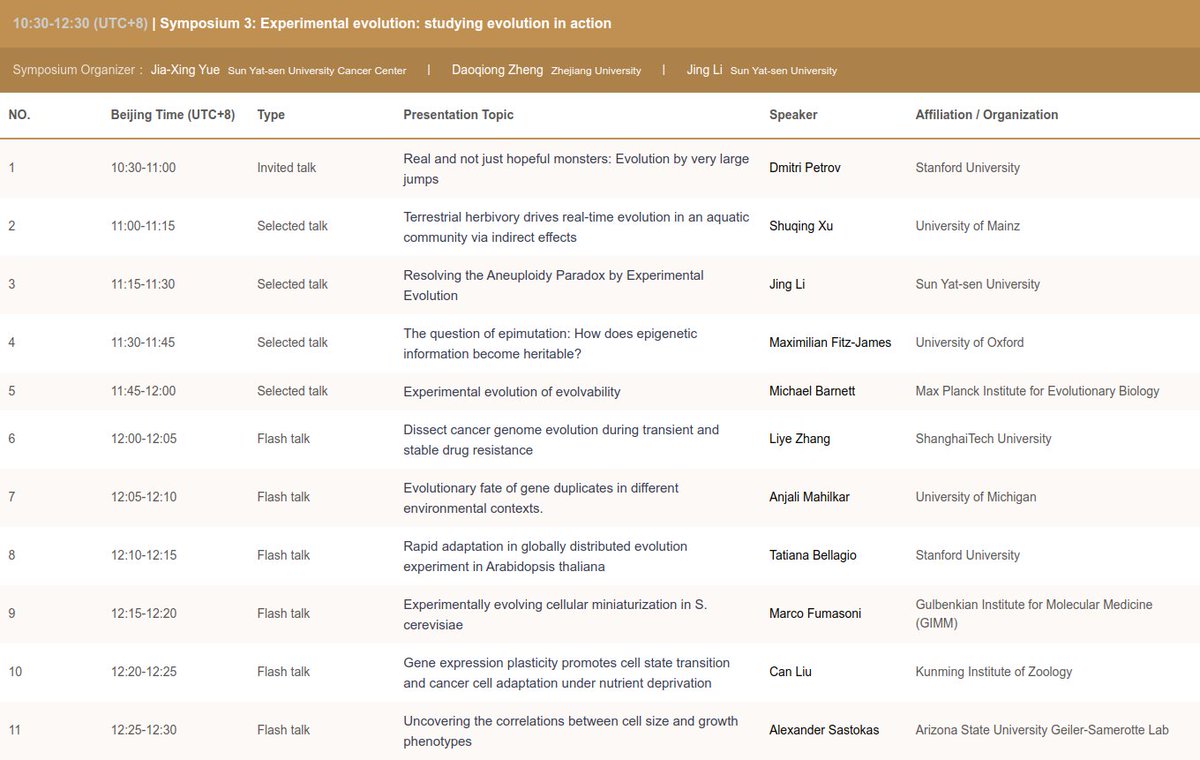The height and width of the screenshot is (760, 1200).
Task: Select the 11:15-11:30 time cell
Action: point(143,284)
